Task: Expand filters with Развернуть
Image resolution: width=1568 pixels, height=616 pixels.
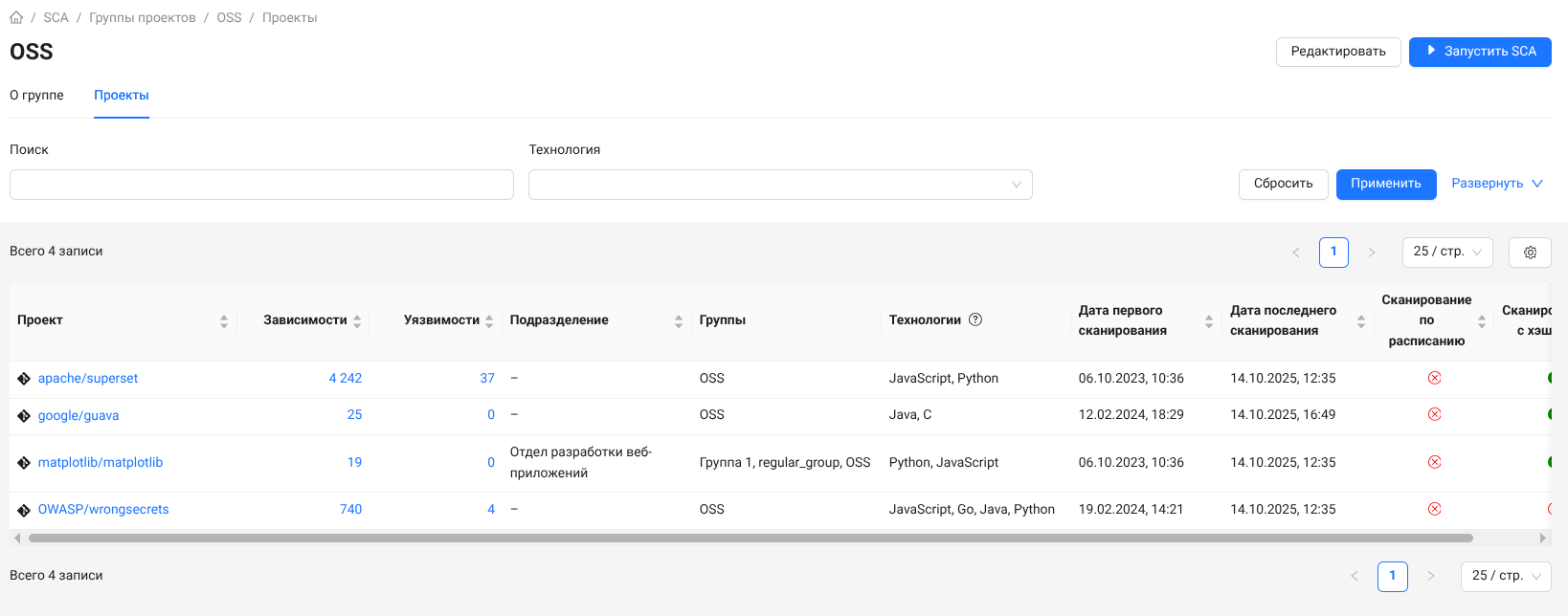Action: (x=1496, y=184)
